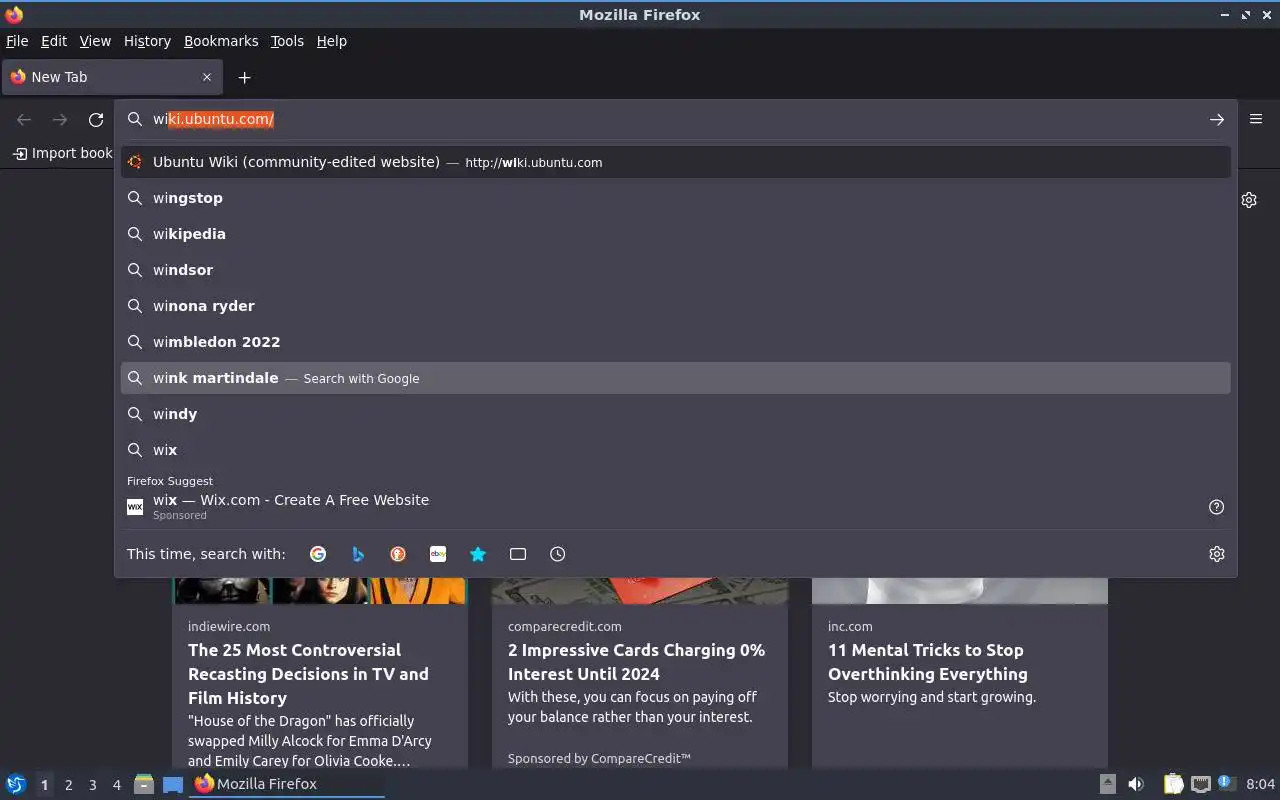Select Mozilla Firefox taskbar entry
Image resolution: width=1280 pixels, height=800 pixels.
click(x=287, y=784)
